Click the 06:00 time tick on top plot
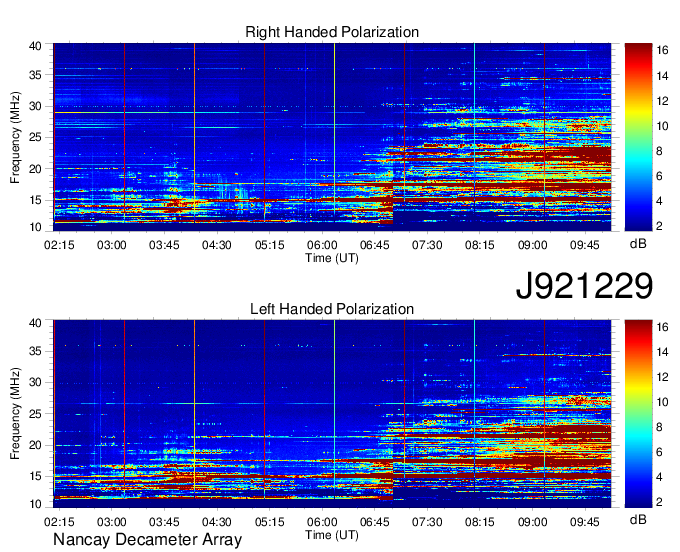Screen dimensions: 680x552 322,245
